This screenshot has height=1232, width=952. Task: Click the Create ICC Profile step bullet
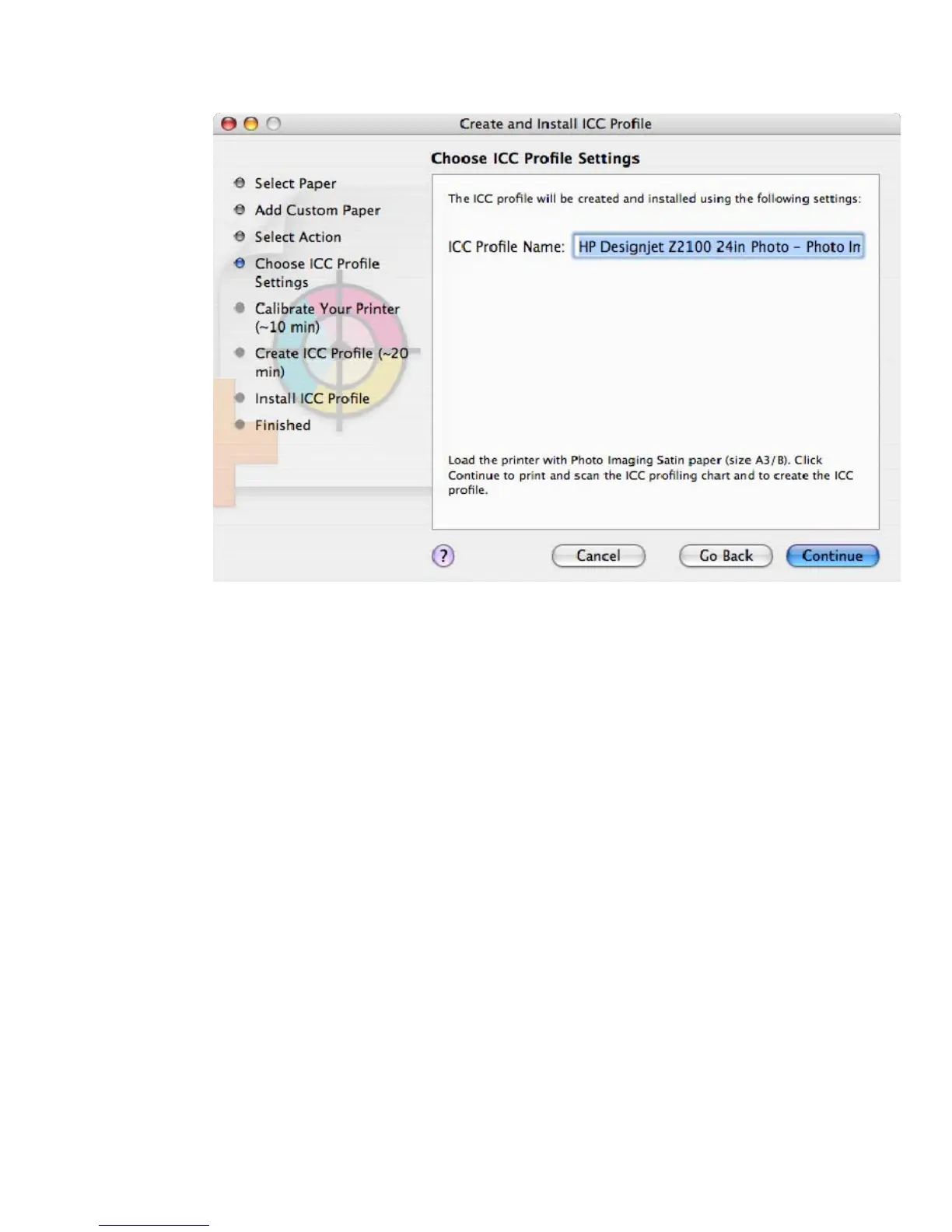(240, 352)
